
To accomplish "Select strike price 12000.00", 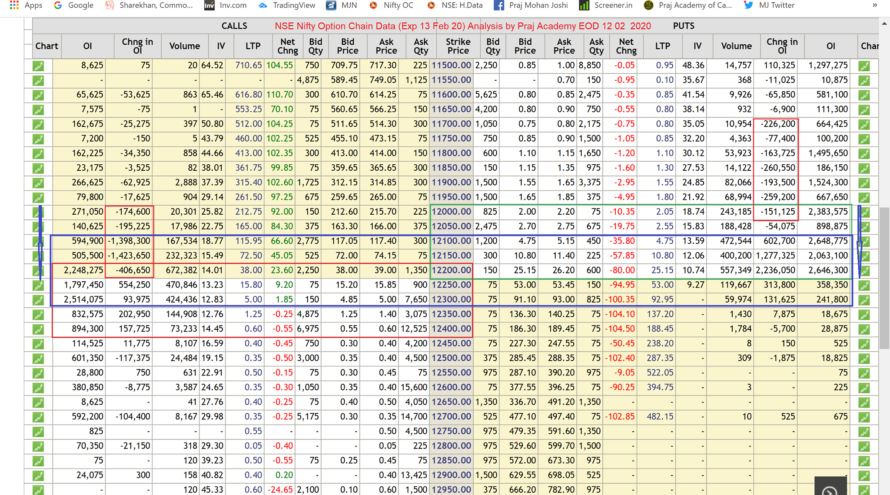I will point(451,212).
